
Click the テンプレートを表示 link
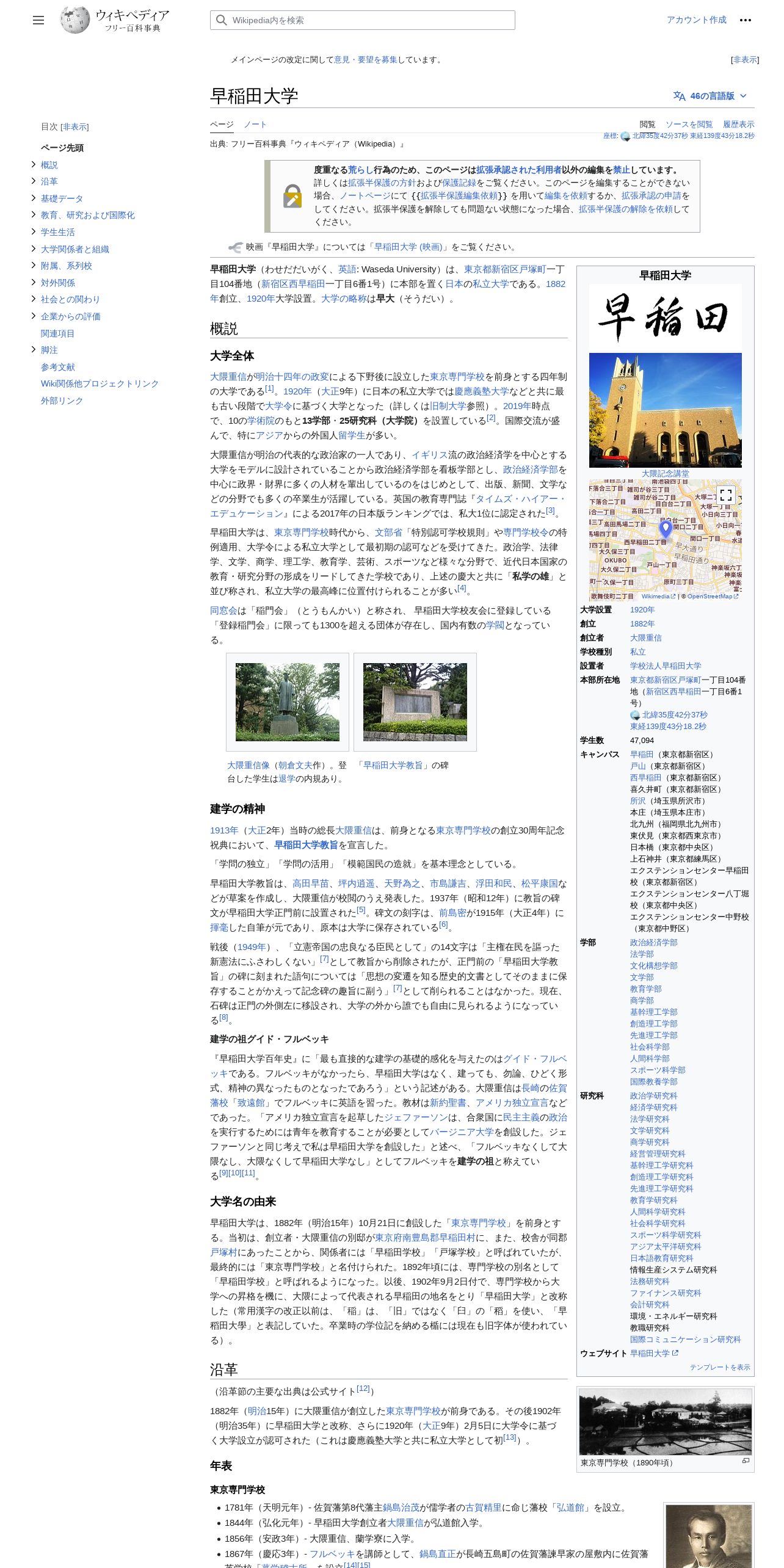point(720,1367)
